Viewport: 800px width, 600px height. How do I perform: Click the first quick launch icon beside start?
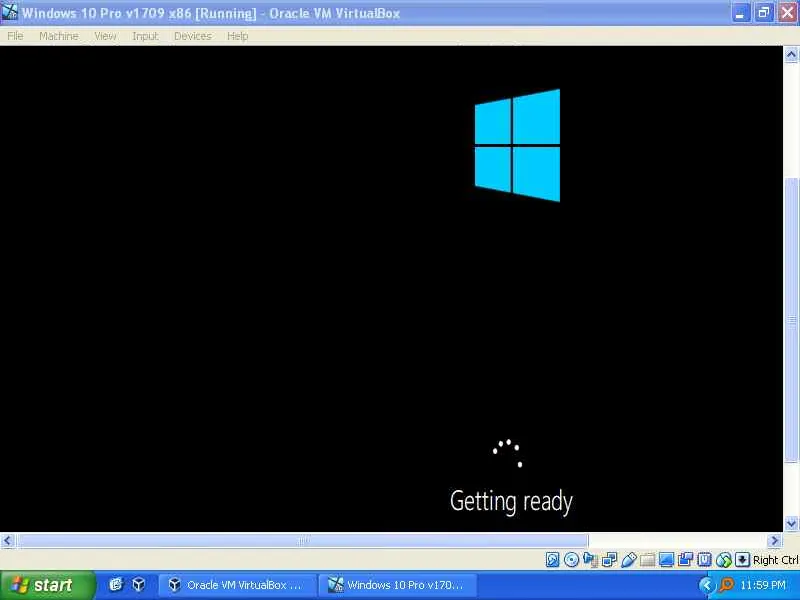[116, 585]
